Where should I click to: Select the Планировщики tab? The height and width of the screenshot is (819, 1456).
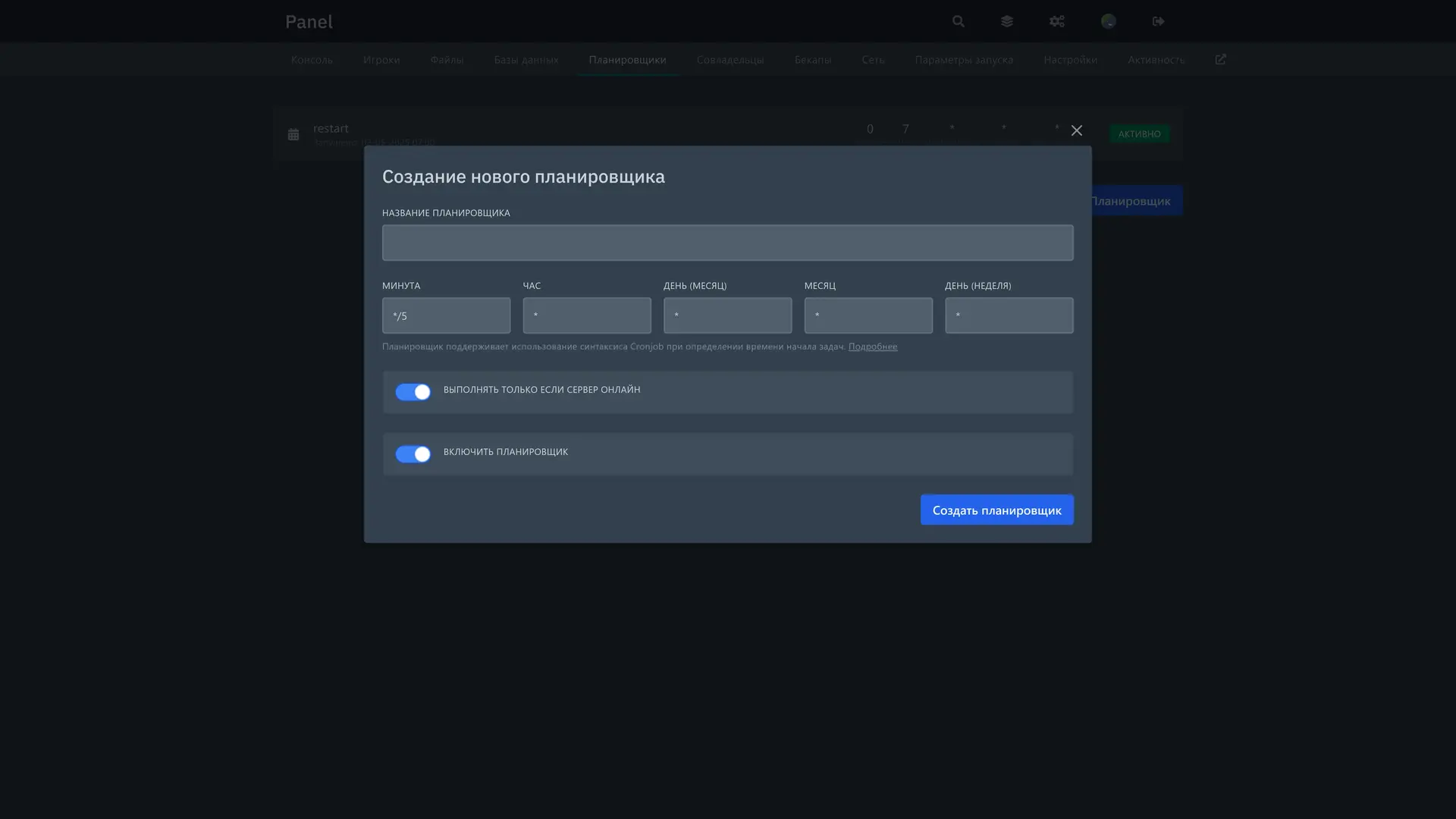(627, 59)
